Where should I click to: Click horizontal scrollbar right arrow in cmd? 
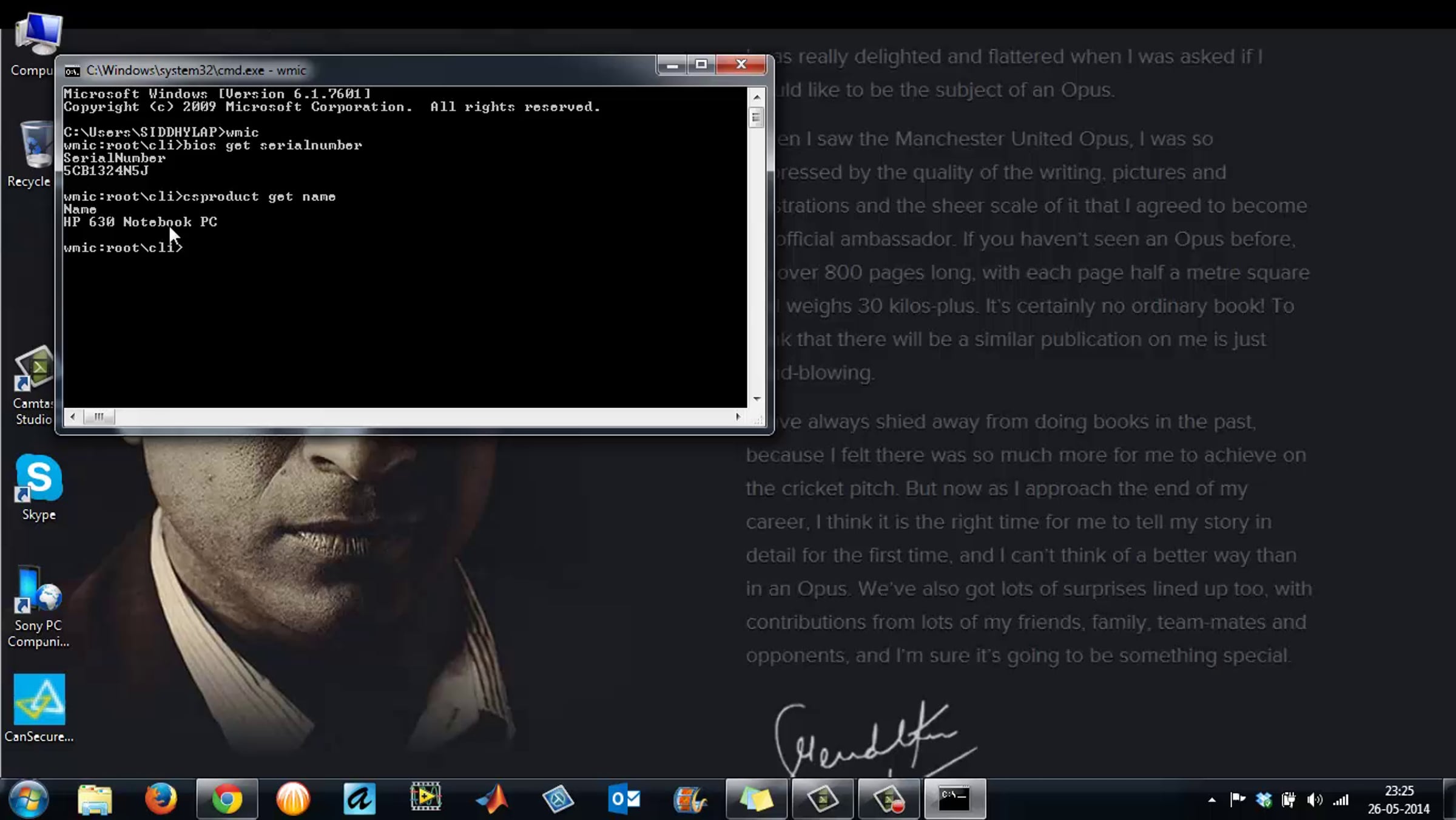pyautogui.click(x=738, y=416)
